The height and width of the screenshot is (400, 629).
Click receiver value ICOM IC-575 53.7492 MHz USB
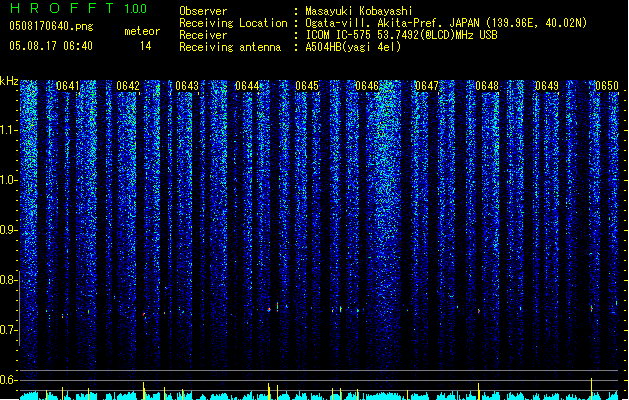point(401,35)
